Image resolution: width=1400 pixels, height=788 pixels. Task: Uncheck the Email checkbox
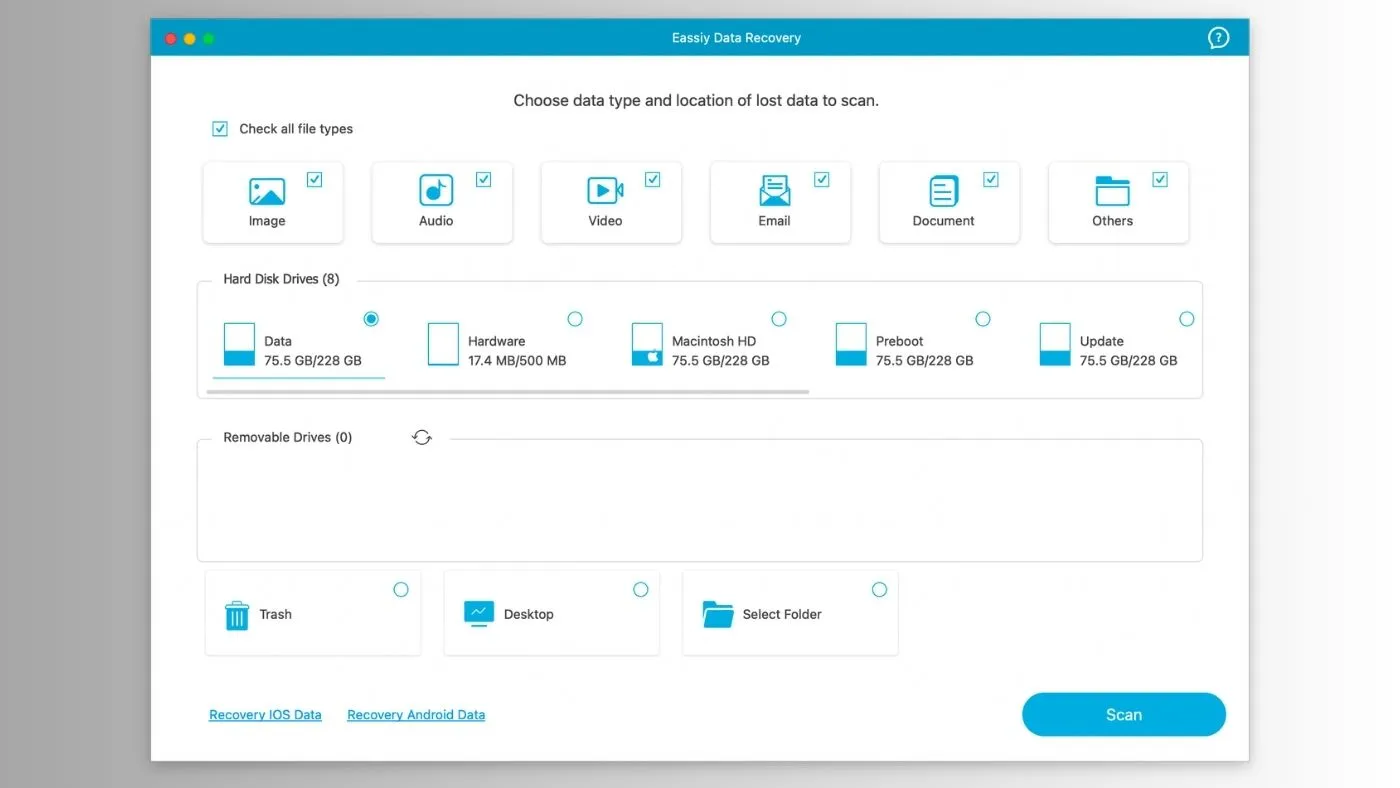pos(821,180)
